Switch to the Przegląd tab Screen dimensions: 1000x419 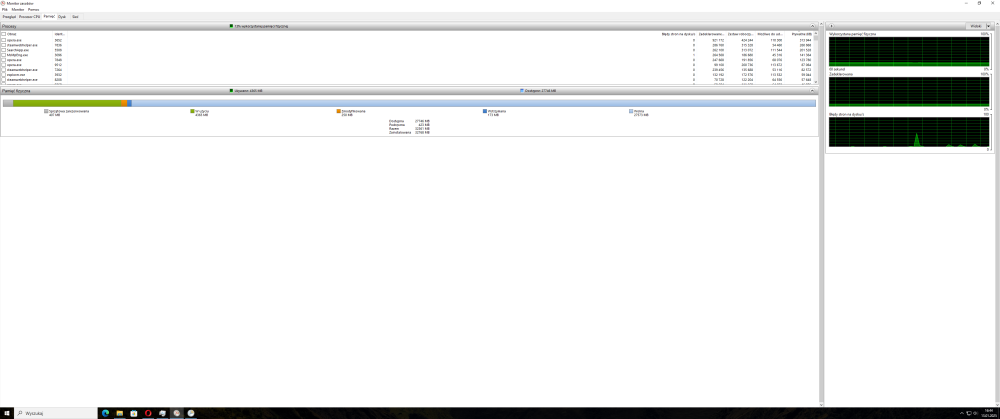tap(9, 17)
